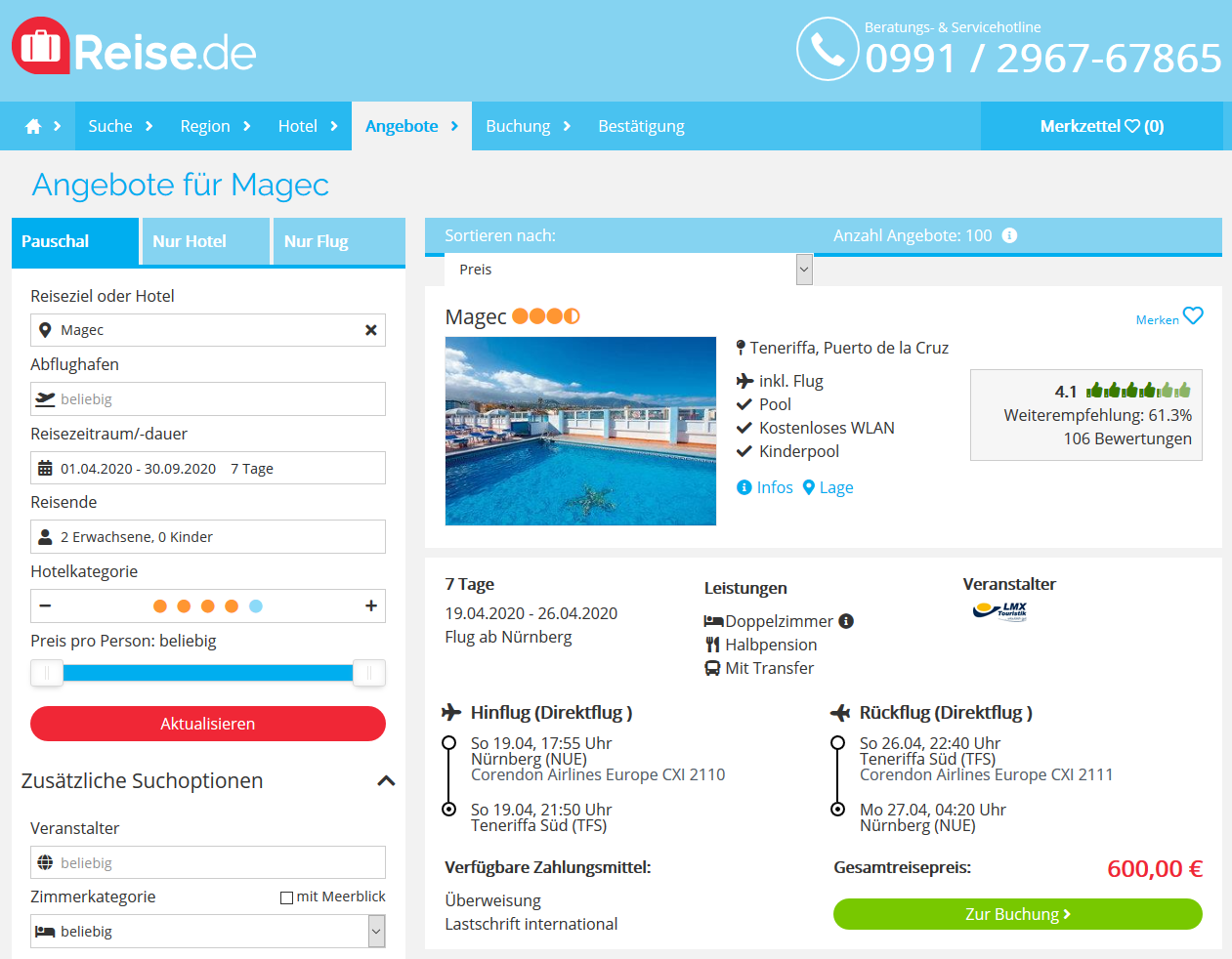The width and height of the screenshot is (1232, 959).
Task: Select the Pauschal tab
Action: point(75,241)
